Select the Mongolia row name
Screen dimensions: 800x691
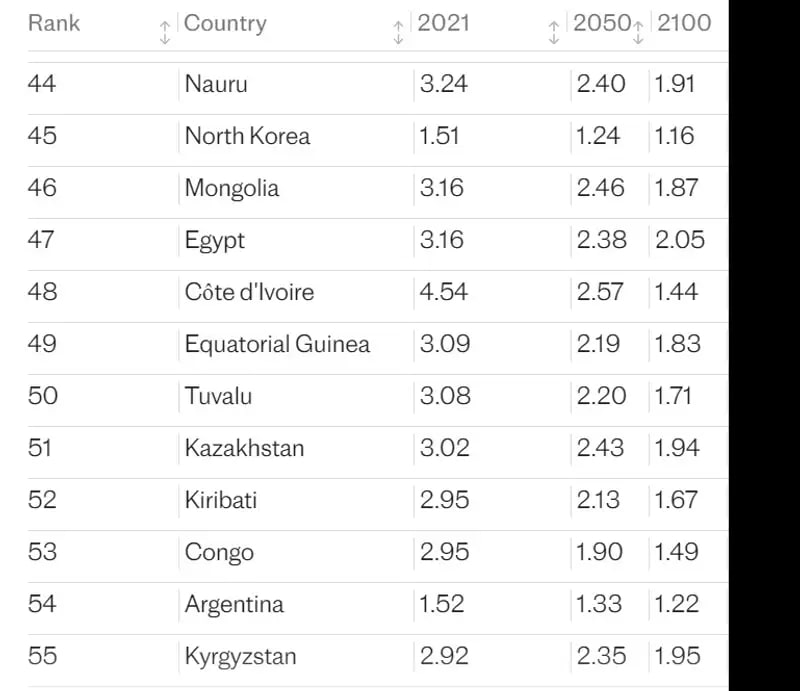pyautogui.click(x=232, y=188)
